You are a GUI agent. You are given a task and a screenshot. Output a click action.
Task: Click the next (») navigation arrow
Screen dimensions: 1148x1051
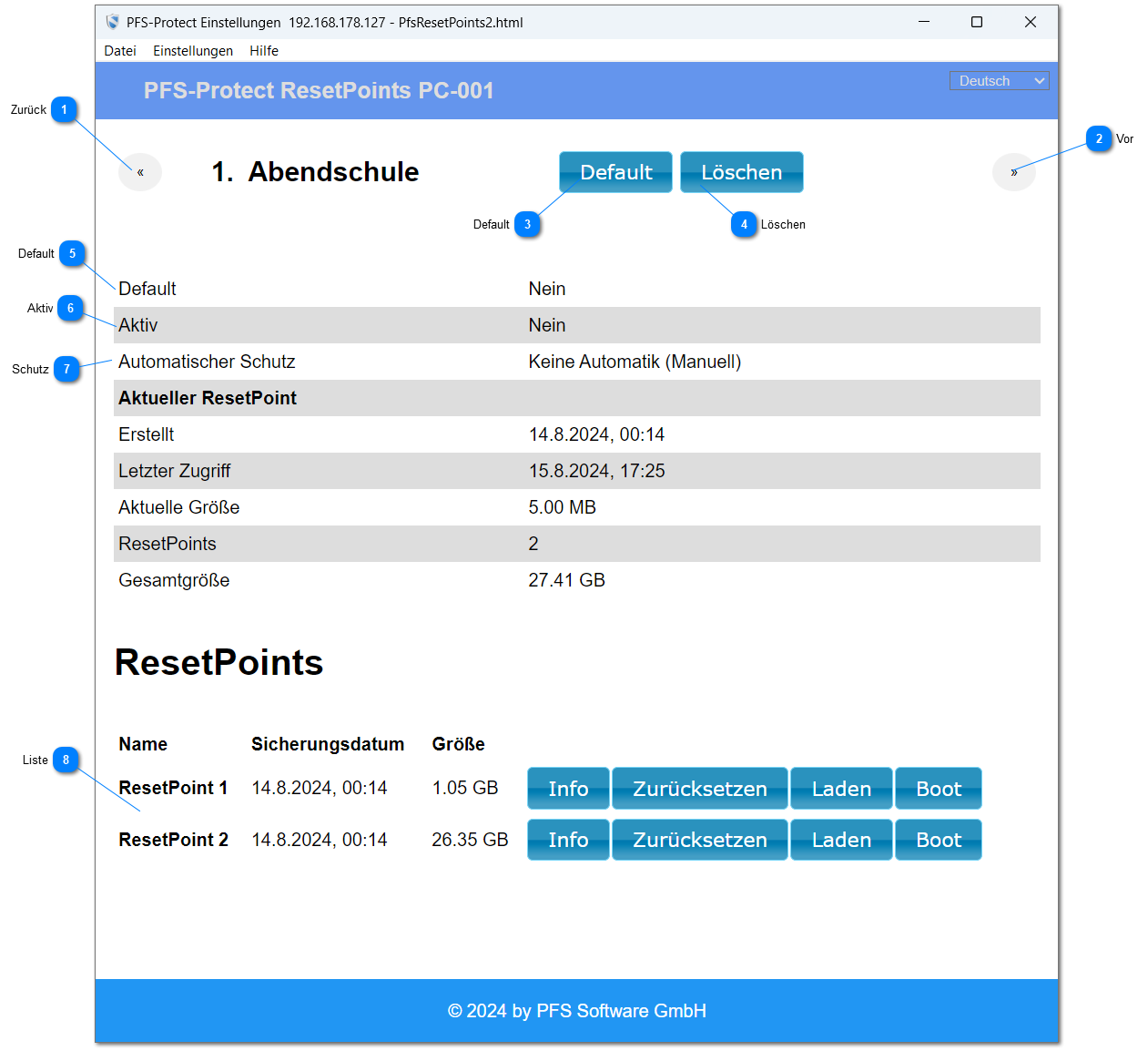[x=1013, y=172]
